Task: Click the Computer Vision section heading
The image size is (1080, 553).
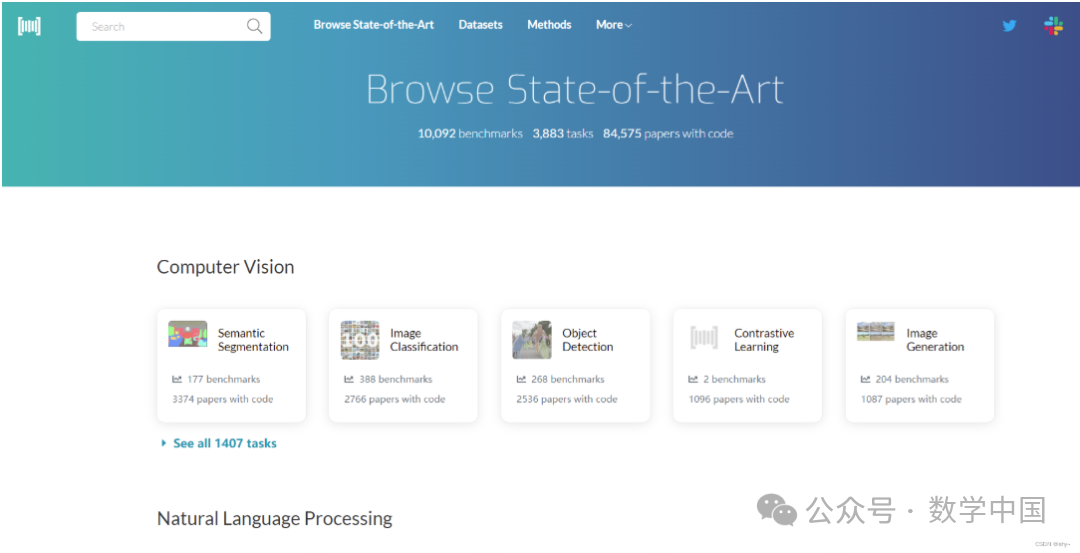Action: (225, 267)
